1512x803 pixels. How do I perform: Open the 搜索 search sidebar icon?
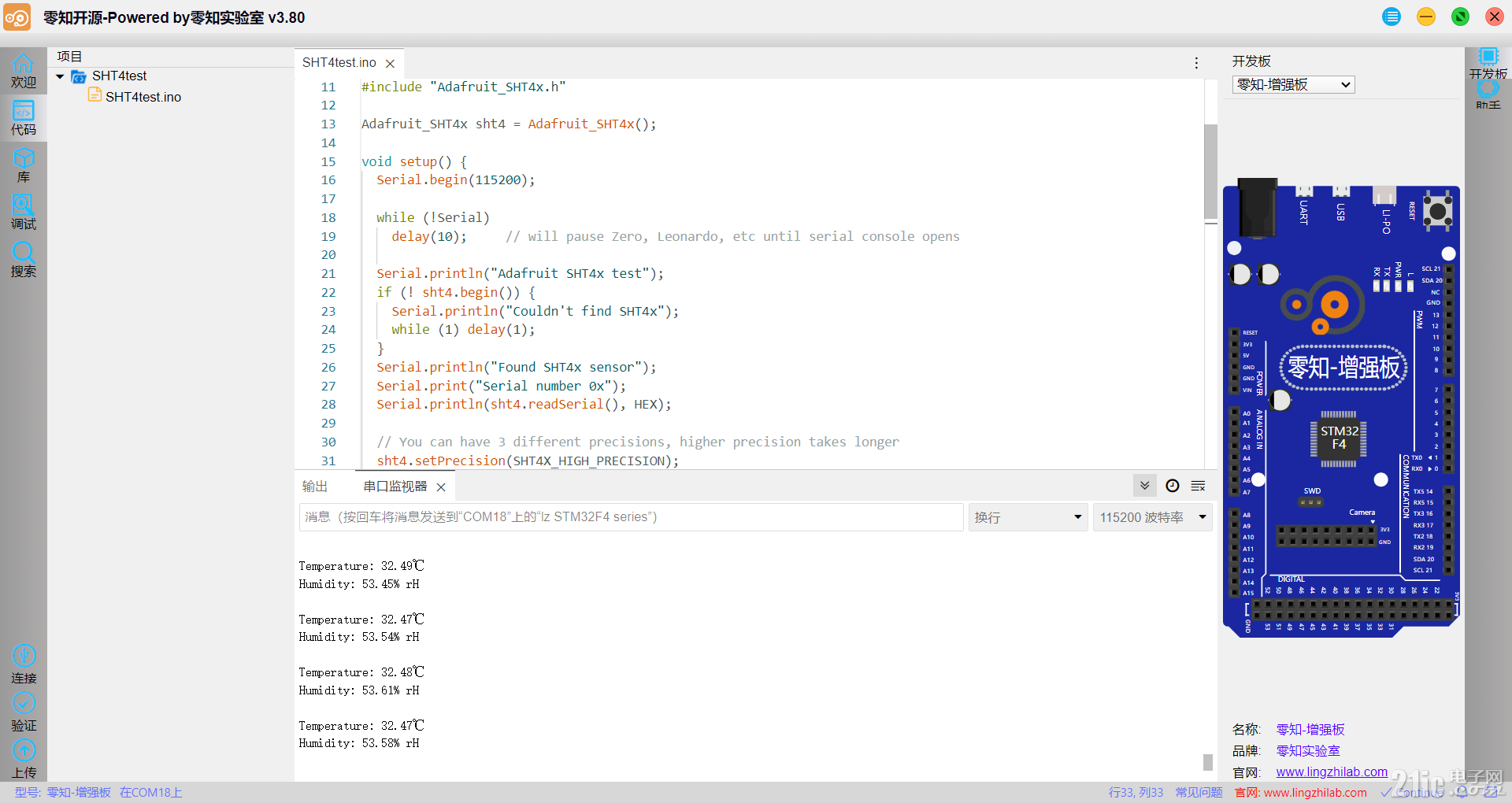(23, 260)
